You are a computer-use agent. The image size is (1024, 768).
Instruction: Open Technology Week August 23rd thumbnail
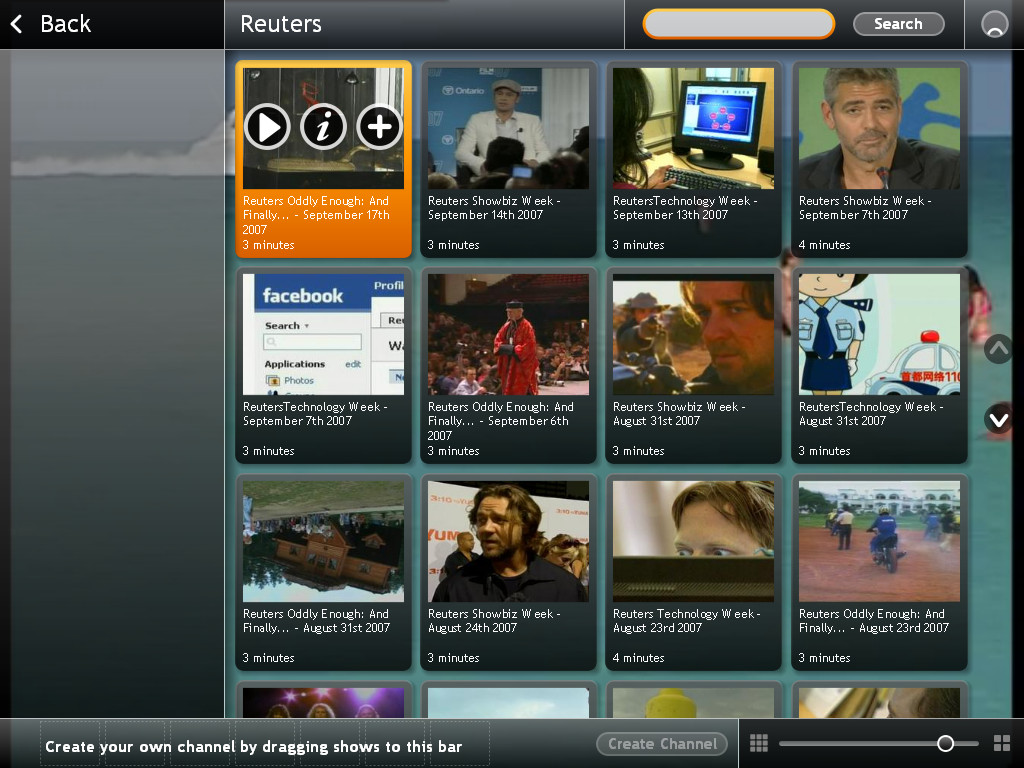click(694, 541)
